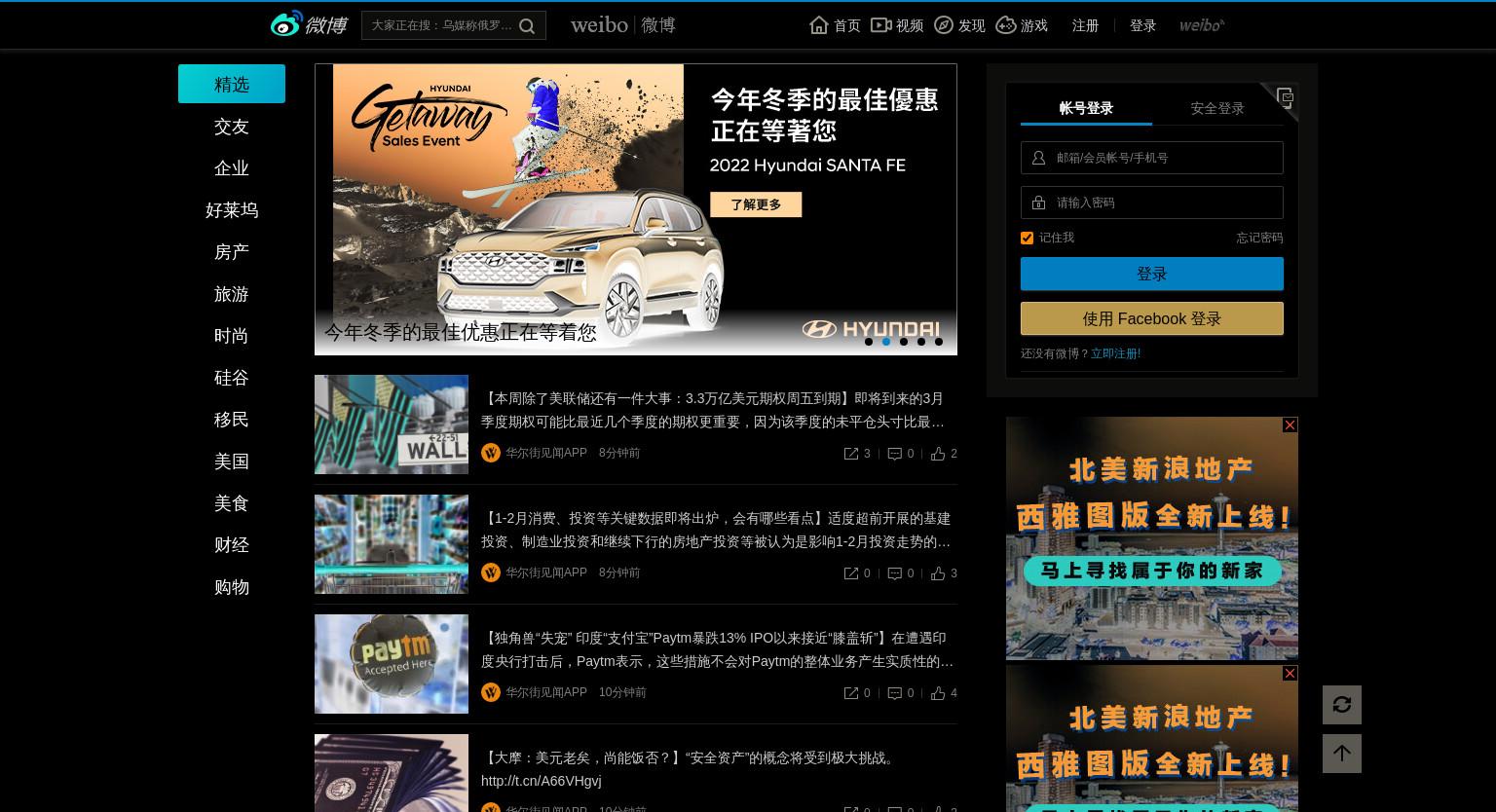
Task: Click repost icon on 1-2月消费 post
Action: pyautogui.click(x=851, y=573)
